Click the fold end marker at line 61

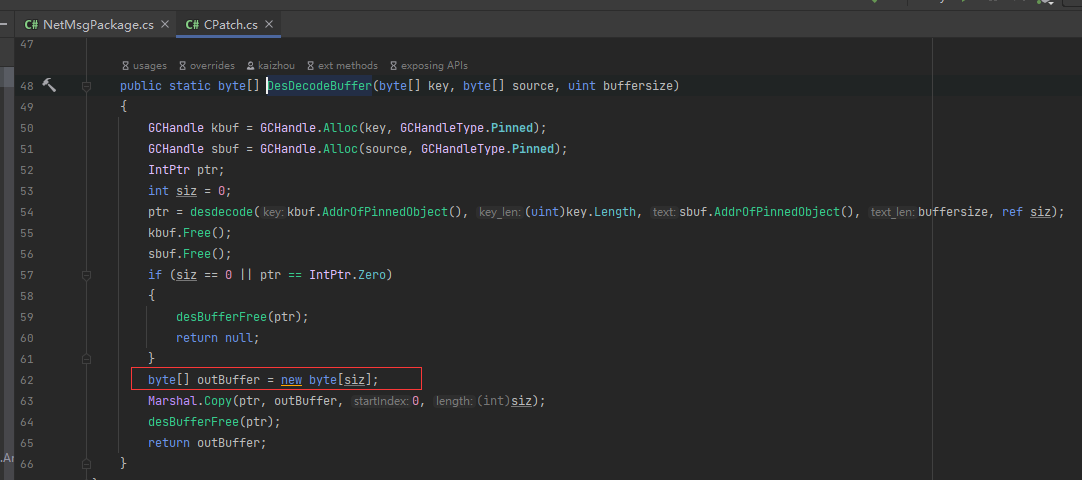click(87, 358)
